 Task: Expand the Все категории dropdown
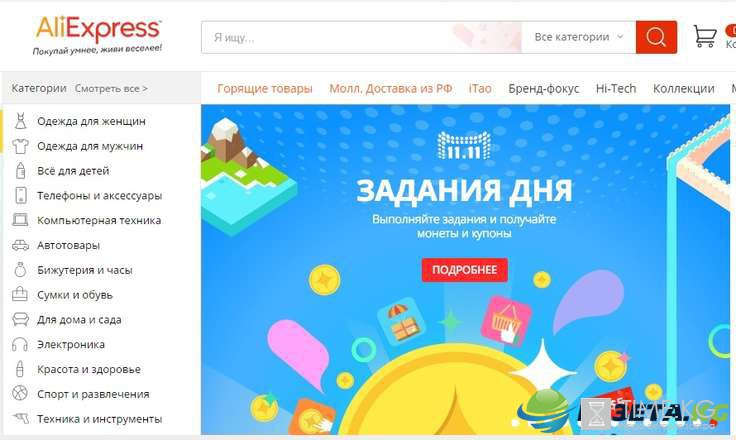(x=578, y=37)
